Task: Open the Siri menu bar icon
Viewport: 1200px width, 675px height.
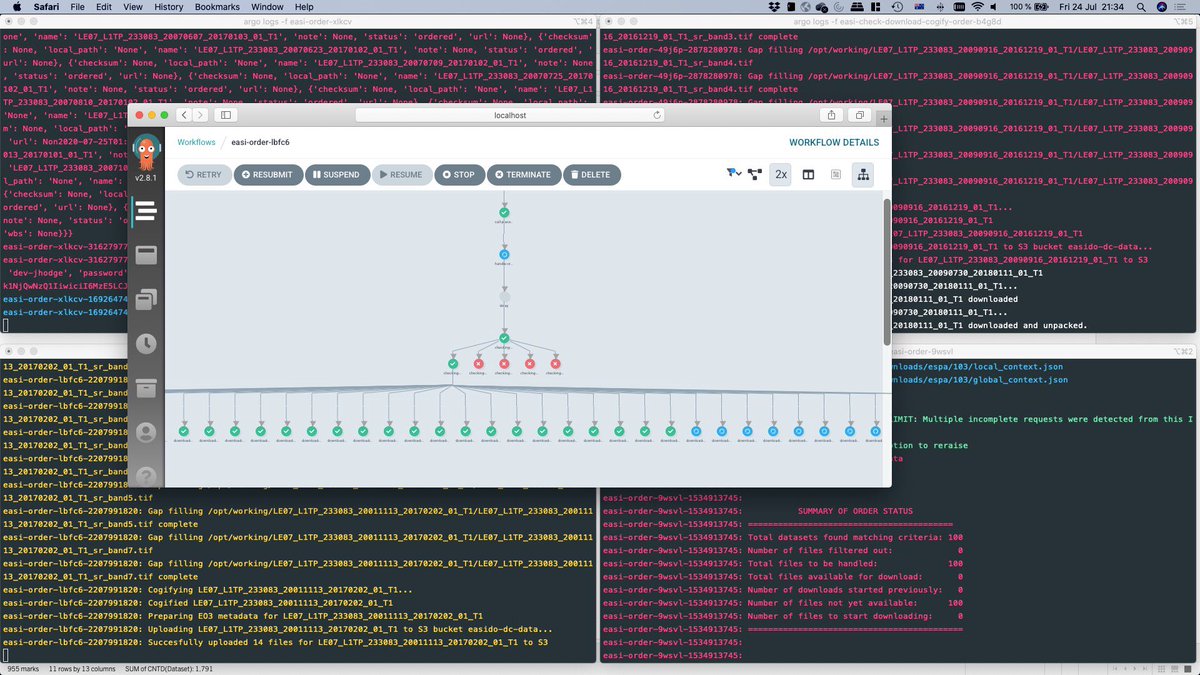Action: click(1164, 7)
